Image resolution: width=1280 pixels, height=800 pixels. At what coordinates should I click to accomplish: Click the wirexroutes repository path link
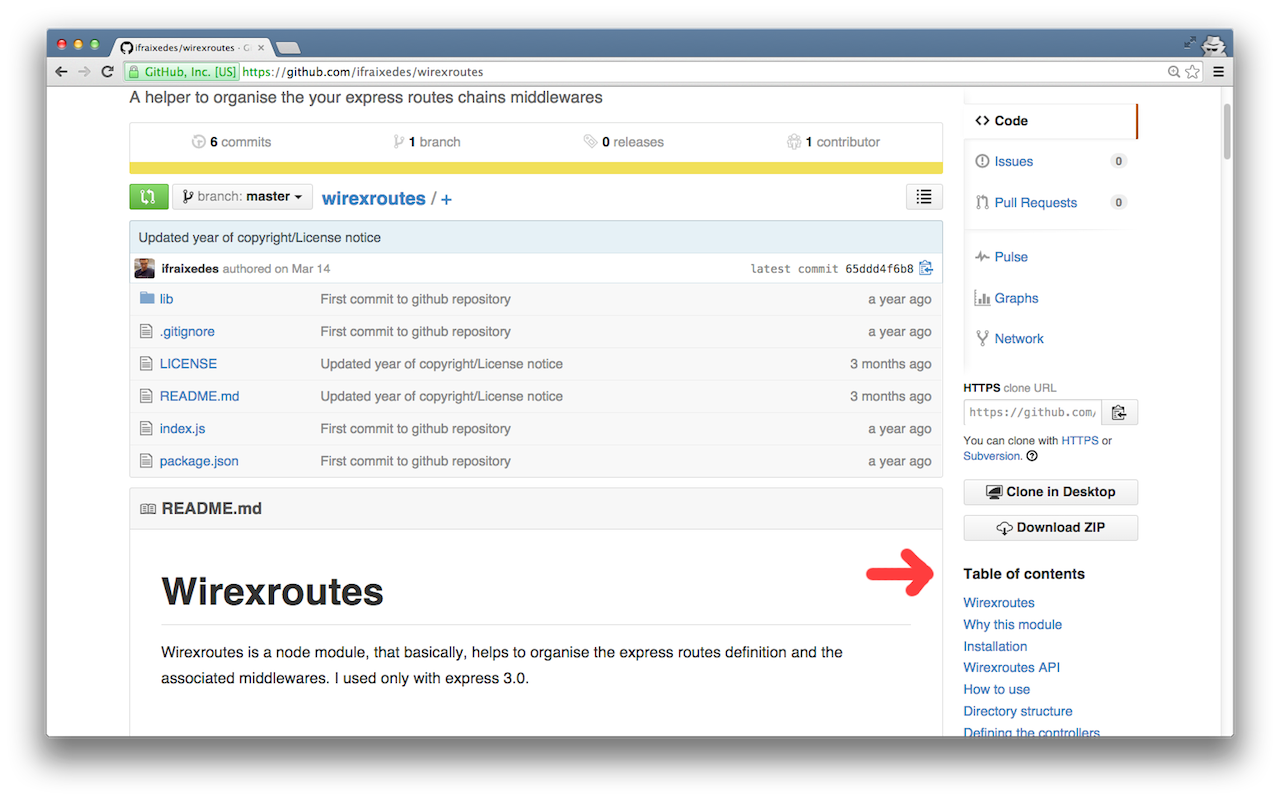tap(373, 198)
